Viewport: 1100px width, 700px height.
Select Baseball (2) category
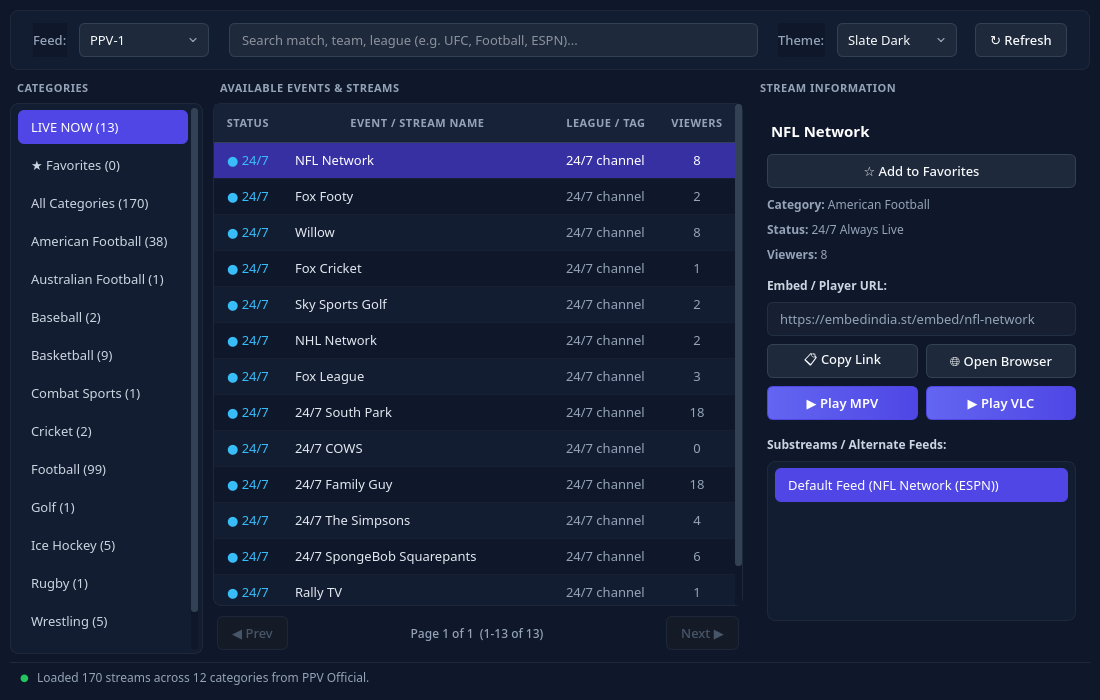tap(103, 317)
